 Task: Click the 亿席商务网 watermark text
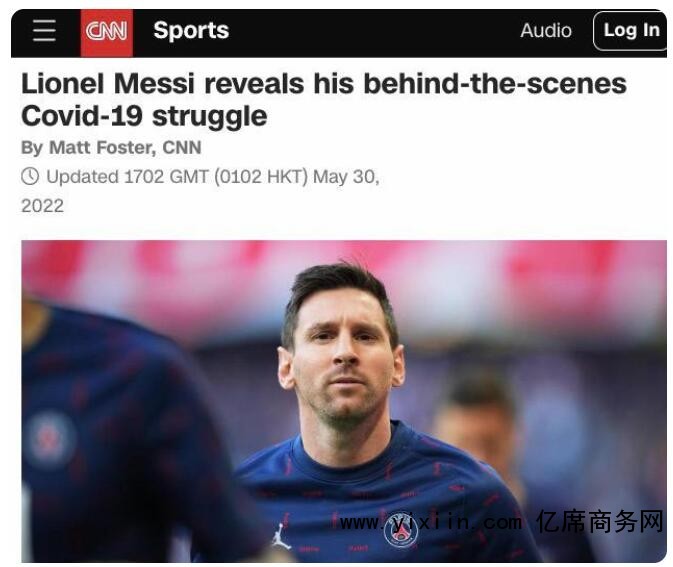pyautogui.click(x=600, y=522)
